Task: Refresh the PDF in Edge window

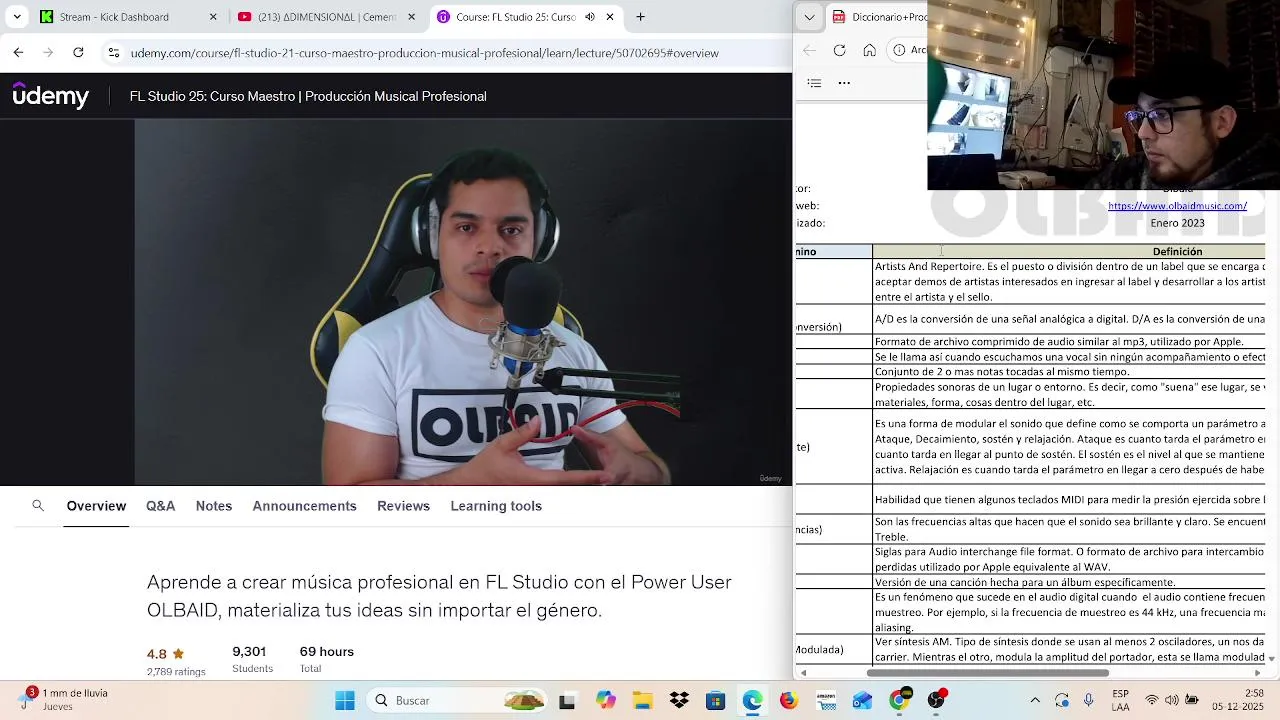Action: 840,50
